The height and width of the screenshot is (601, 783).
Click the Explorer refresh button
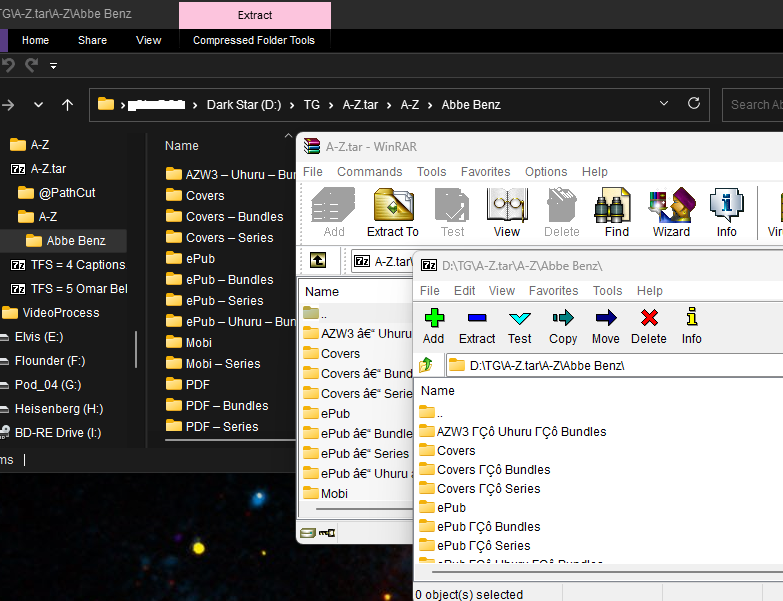(x=694, y=104)
